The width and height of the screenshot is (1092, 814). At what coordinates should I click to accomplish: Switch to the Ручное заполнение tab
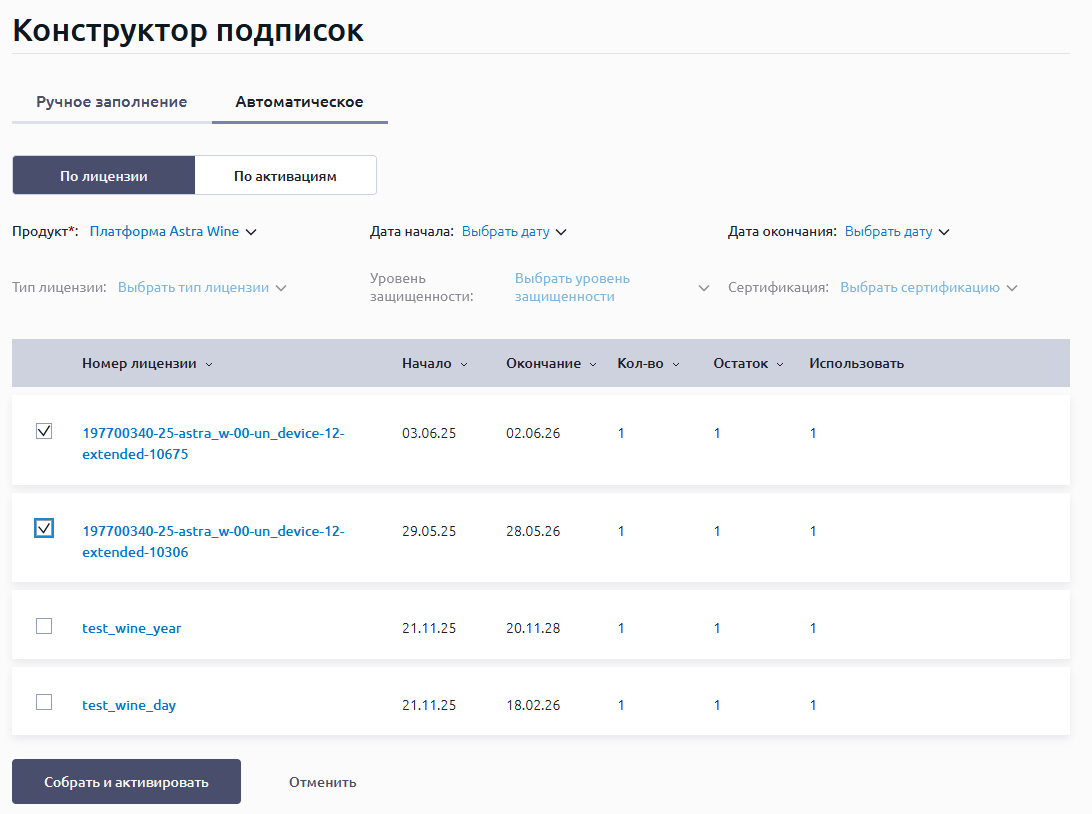112,102
